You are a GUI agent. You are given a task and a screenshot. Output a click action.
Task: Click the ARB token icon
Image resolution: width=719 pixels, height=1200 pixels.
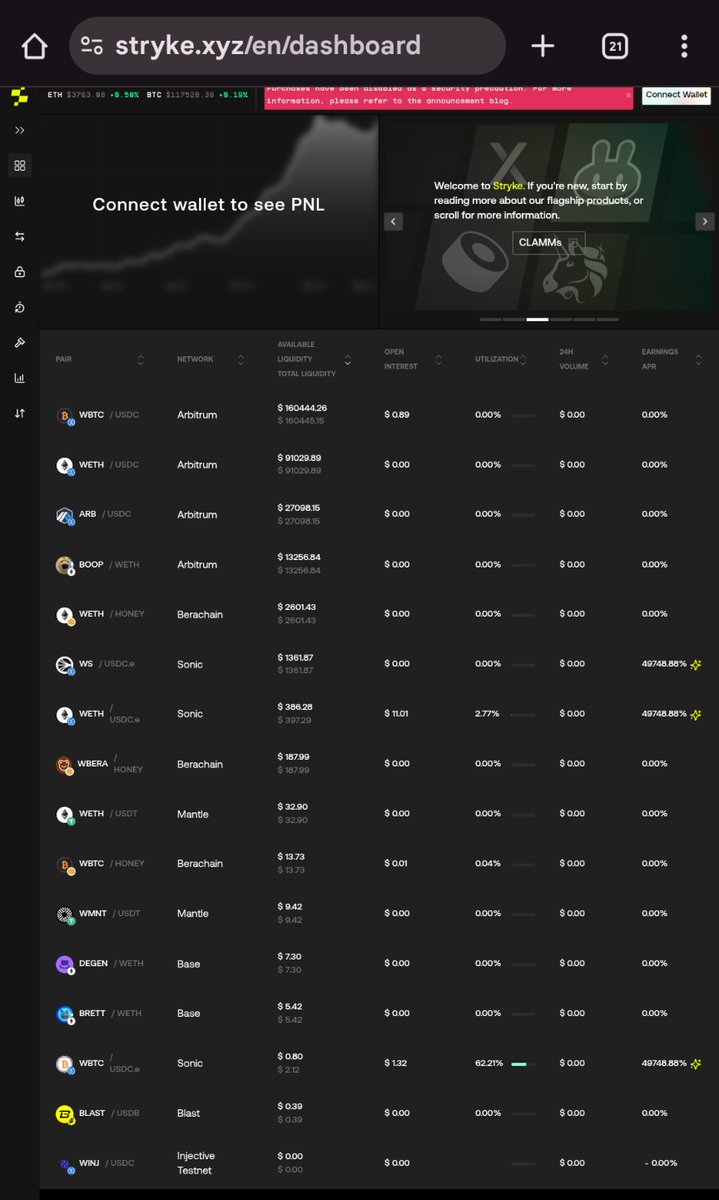coord(65,515)
